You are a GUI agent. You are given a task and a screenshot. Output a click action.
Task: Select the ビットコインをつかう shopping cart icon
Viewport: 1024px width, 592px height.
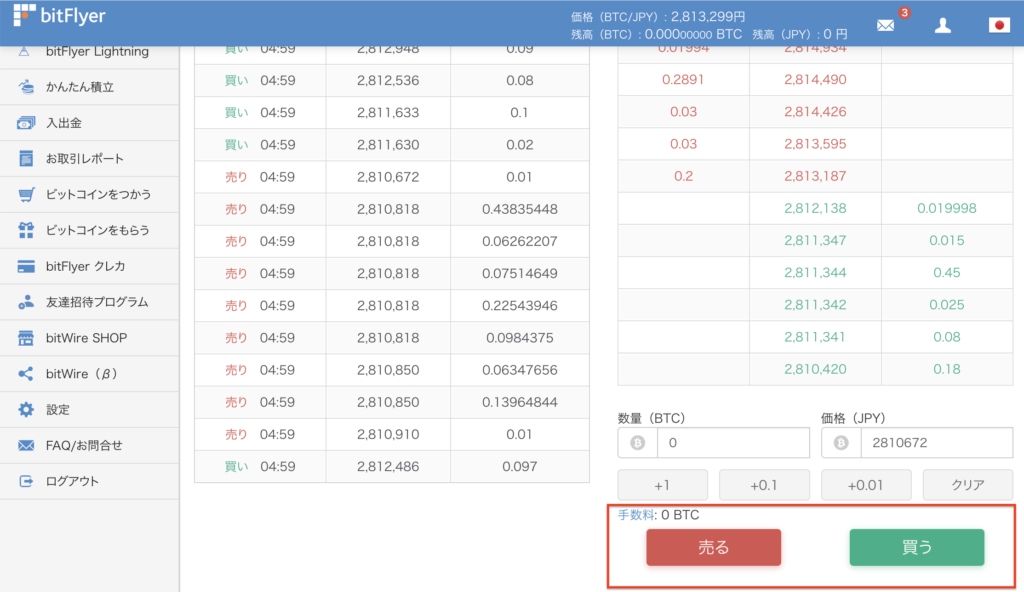[x=27, y=192]
